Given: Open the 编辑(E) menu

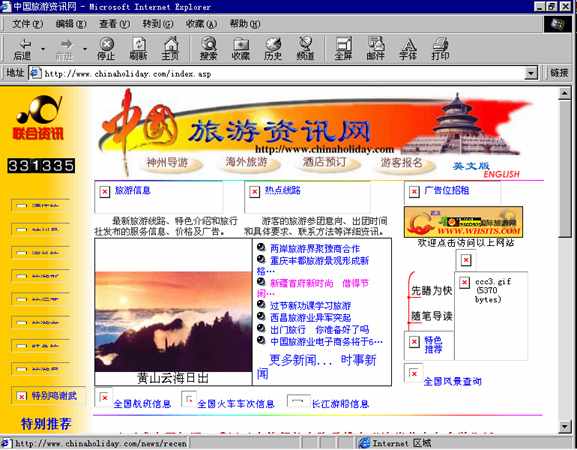Looking at the screenshot, I should click(71, 24).
